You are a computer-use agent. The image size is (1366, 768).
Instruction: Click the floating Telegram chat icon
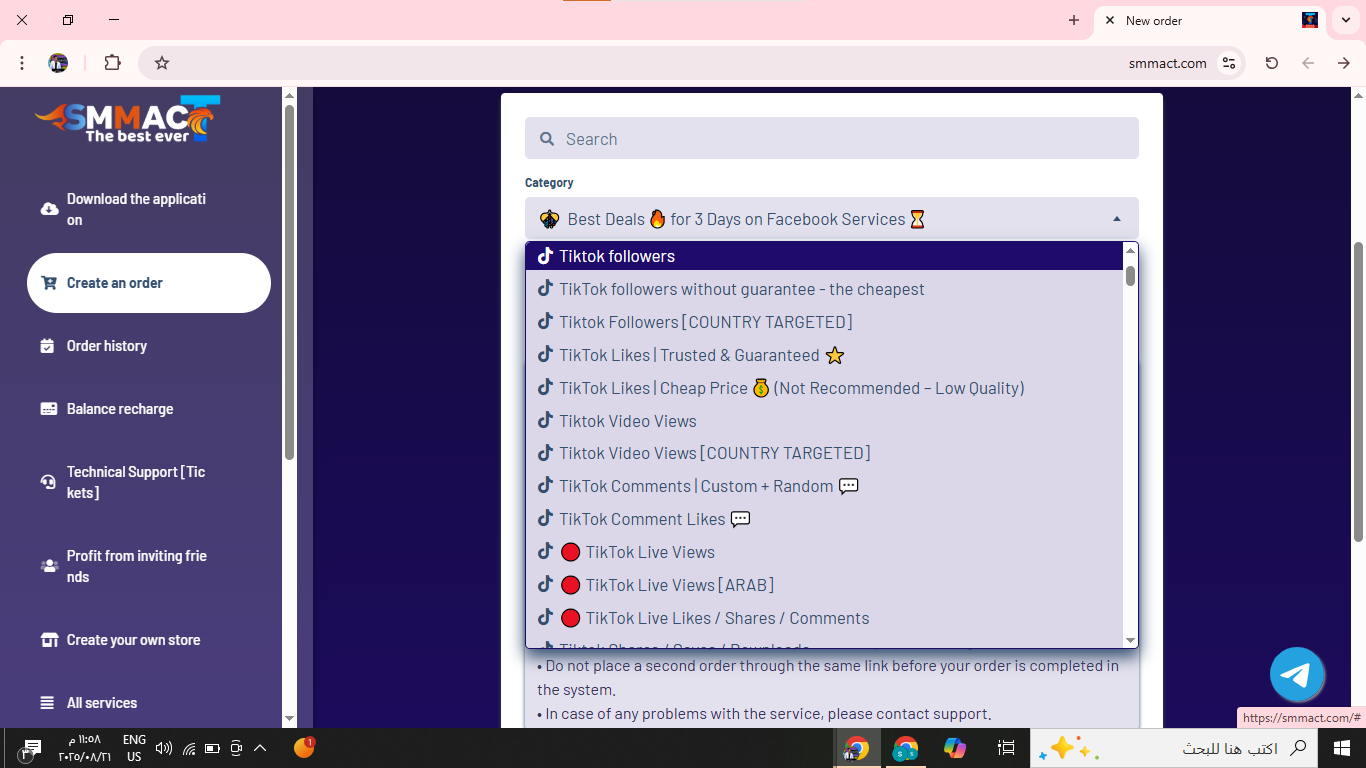[1297, 675]
